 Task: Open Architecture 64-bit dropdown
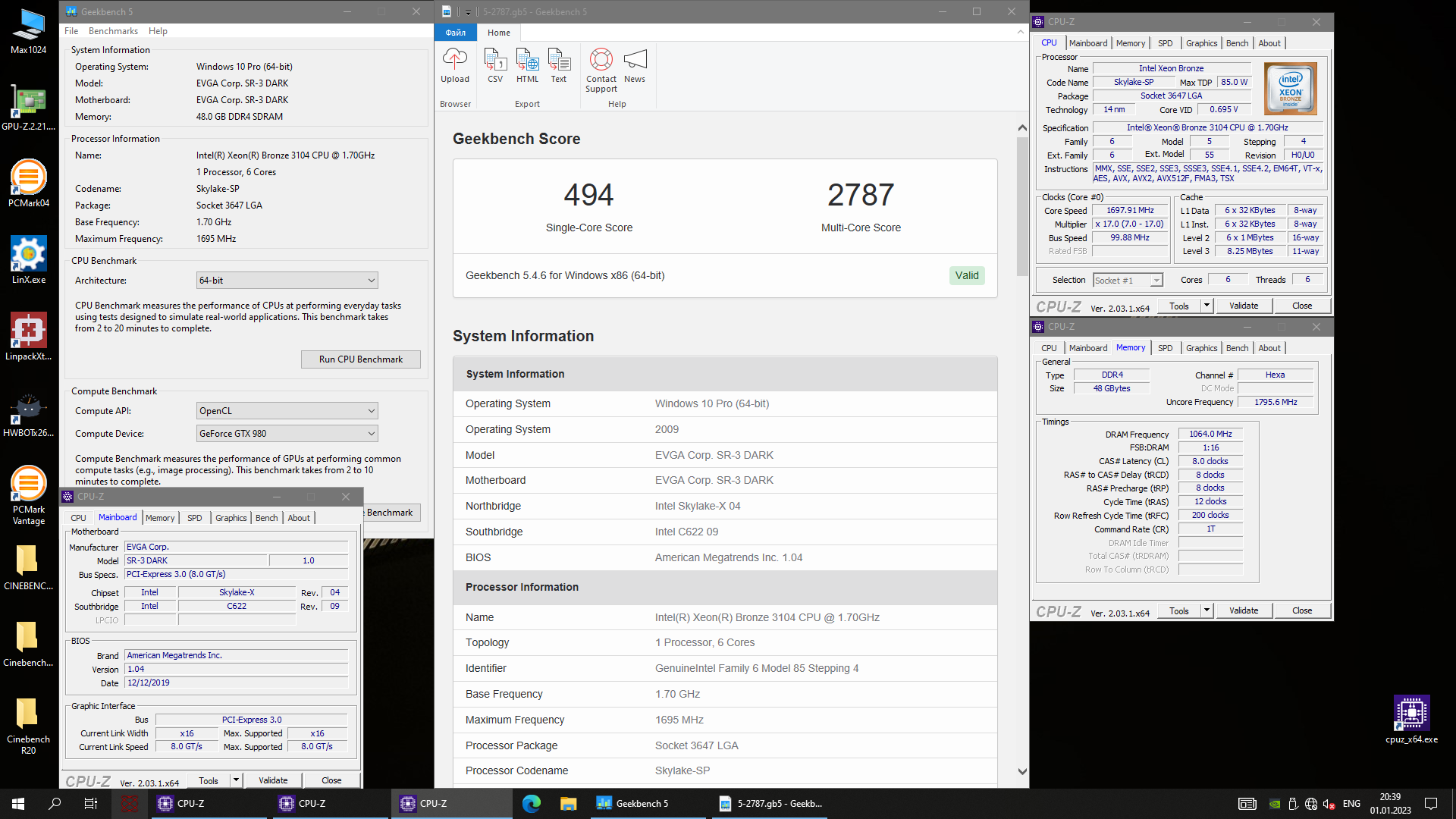[287, 281]
